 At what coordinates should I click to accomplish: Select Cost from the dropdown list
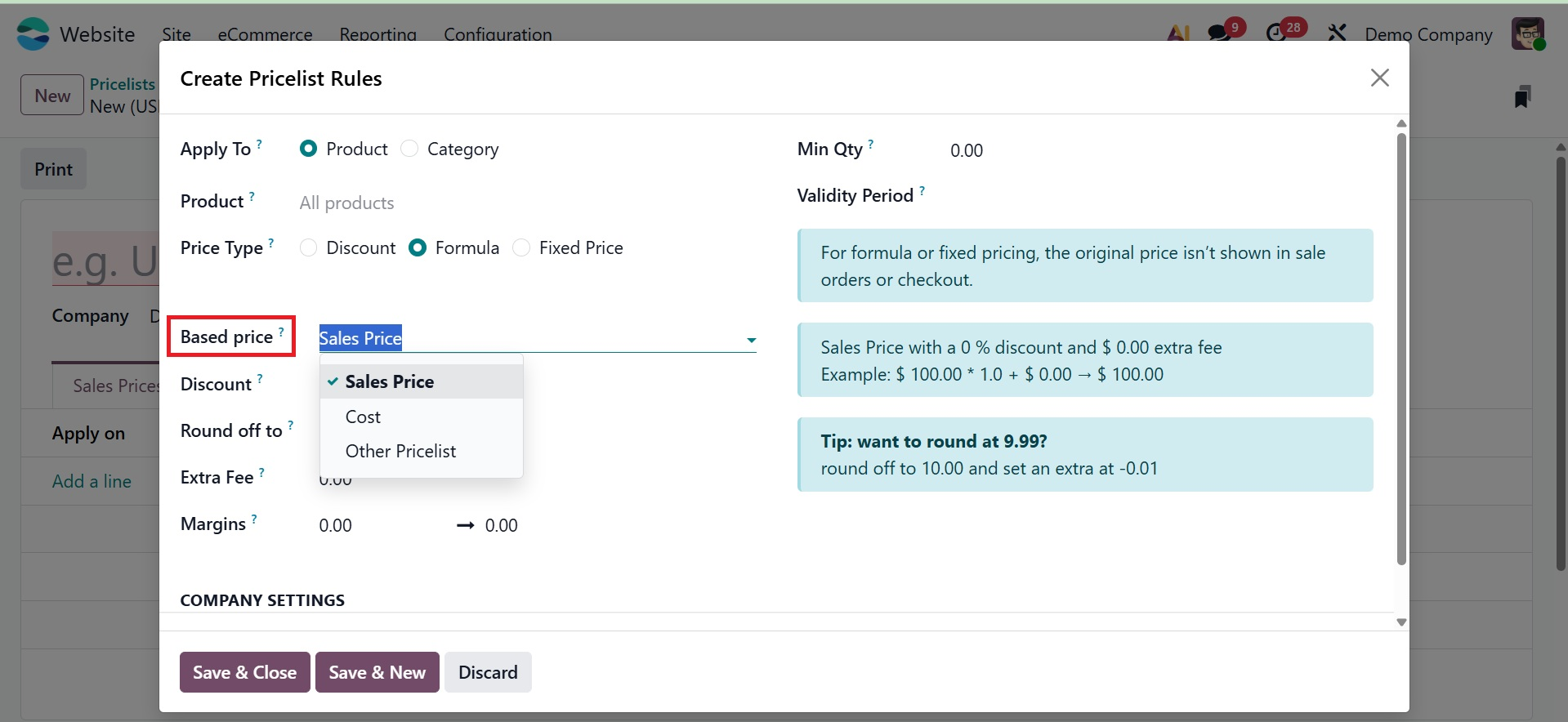[x=422, y=417]
